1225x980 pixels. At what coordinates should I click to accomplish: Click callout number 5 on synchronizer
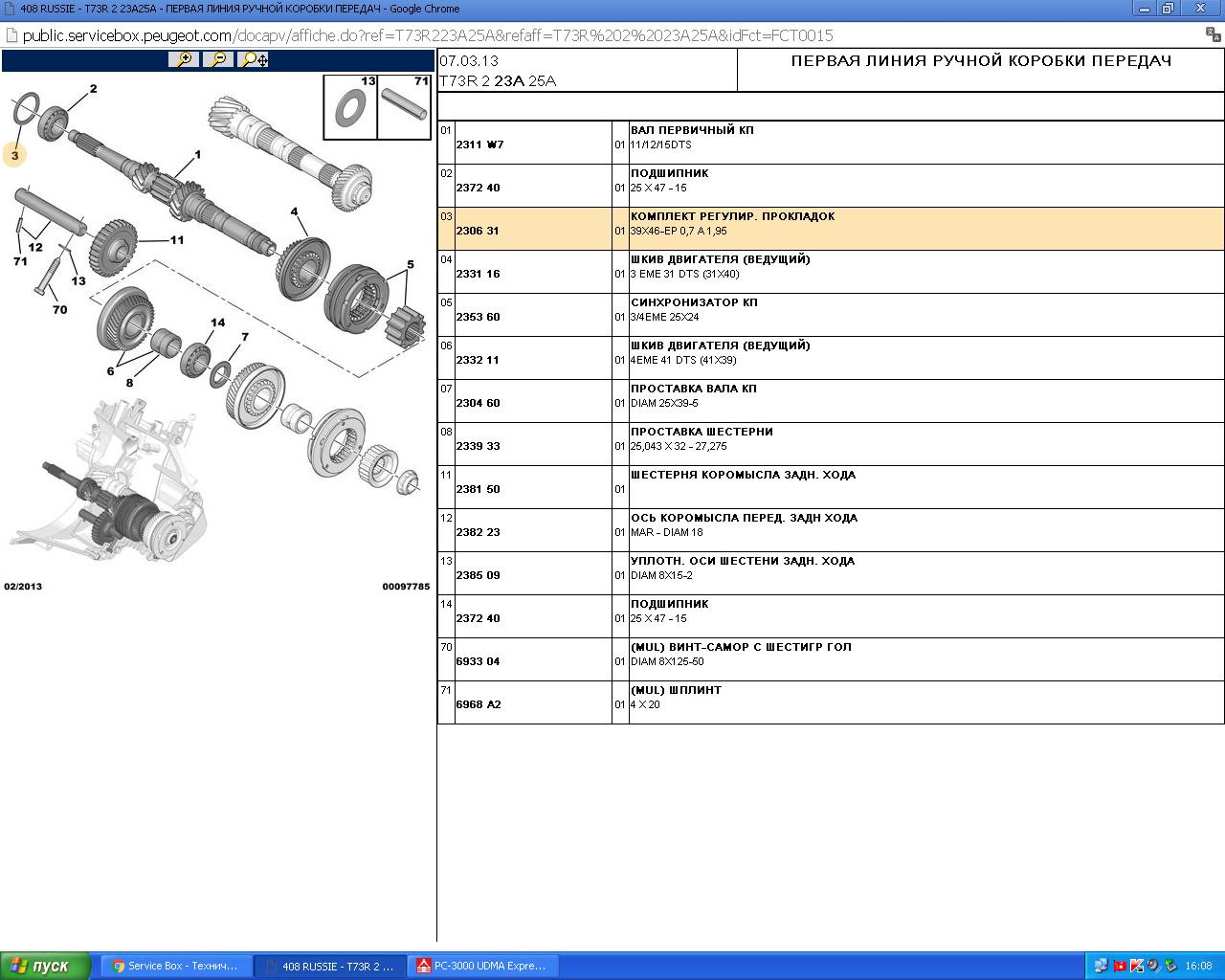411,264
